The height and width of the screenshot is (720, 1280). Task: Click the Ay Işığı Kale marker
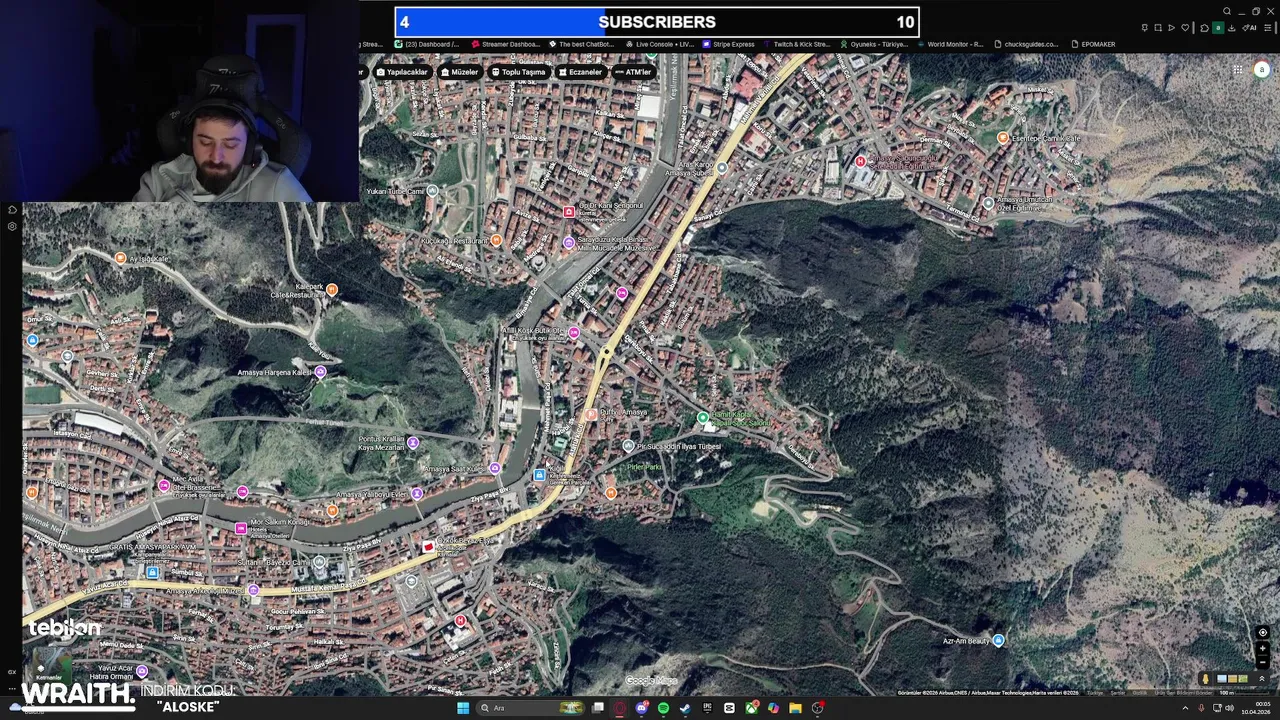click(121, 258)
